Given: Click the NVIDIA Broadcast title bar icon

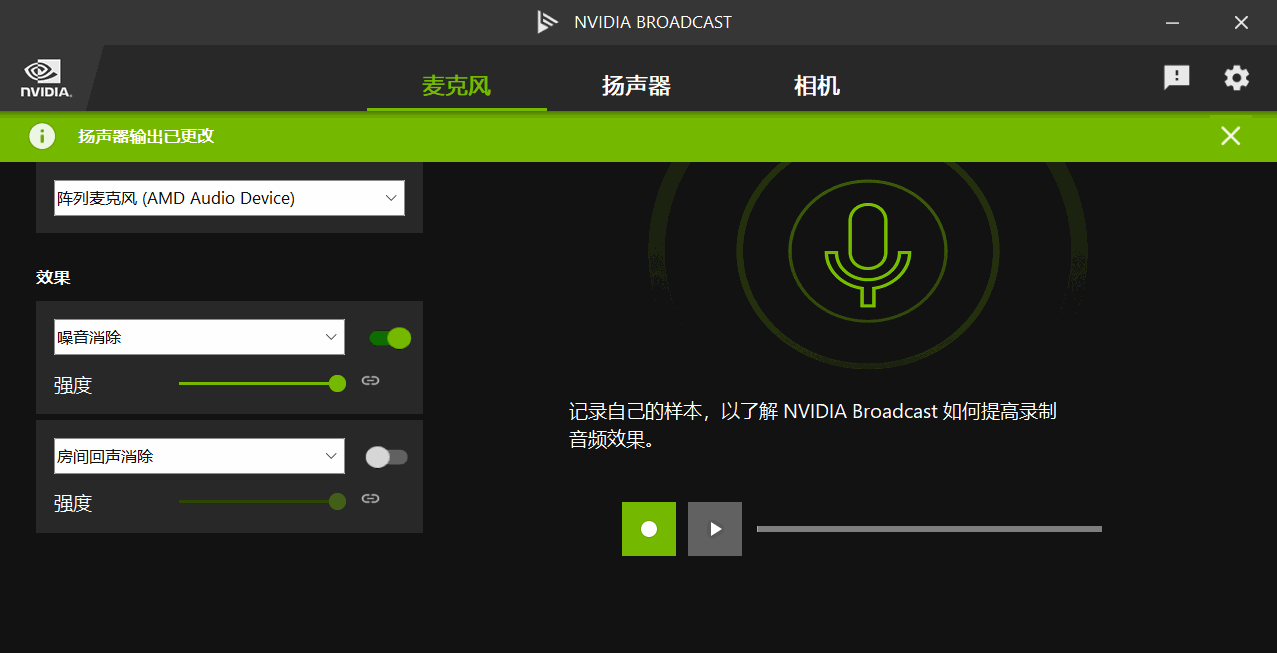Looking at the screenshot, I should point(547,22).
